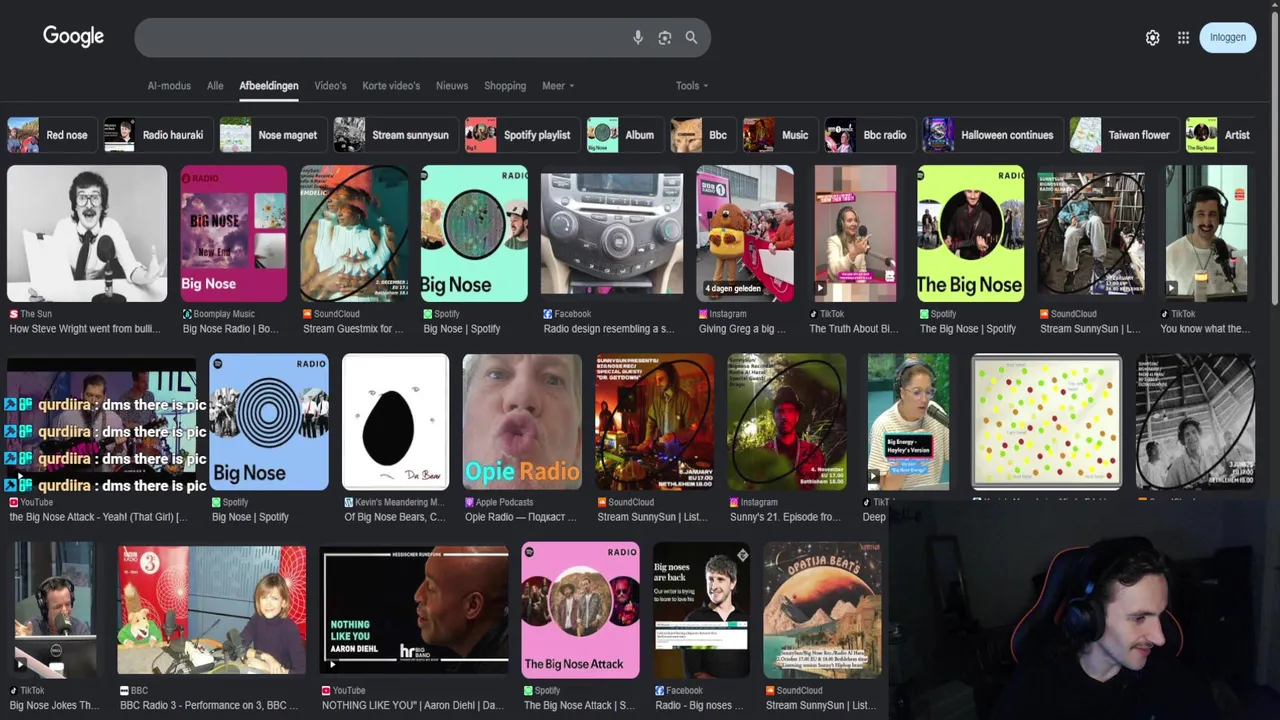Image resolution: width=1280 pixels, height=720 pixels.
Task: Start voice search with microphone icon
Action: pos(638,37)
